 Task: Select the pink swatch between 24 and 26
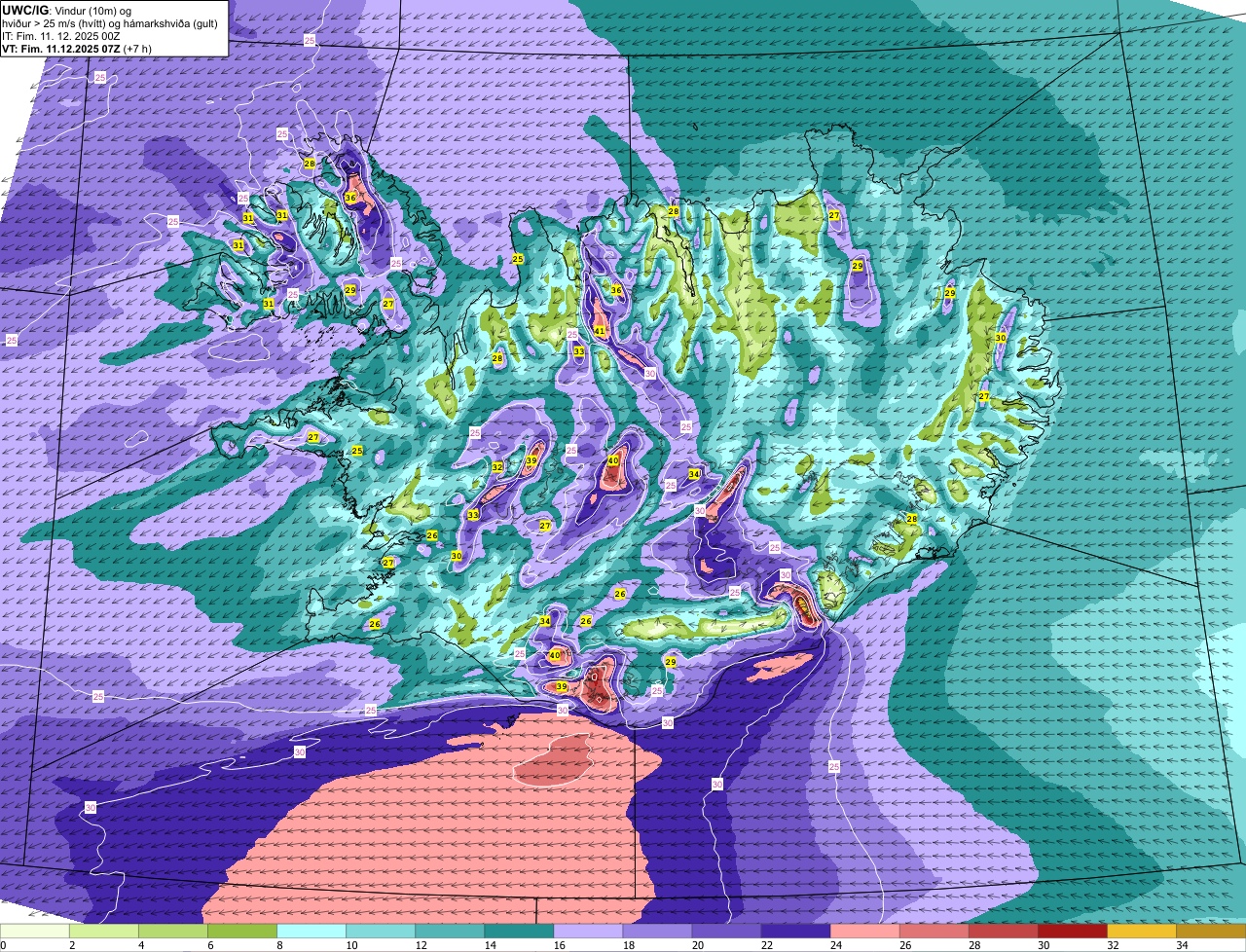(x=864, y=932)
